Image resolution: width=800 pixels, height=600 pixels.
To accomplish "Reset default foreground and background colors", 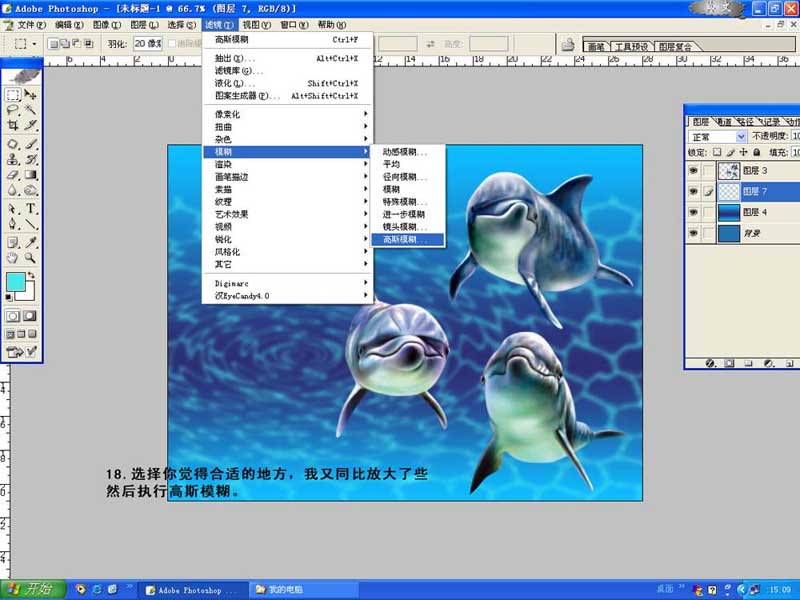I will coord(9,297).
